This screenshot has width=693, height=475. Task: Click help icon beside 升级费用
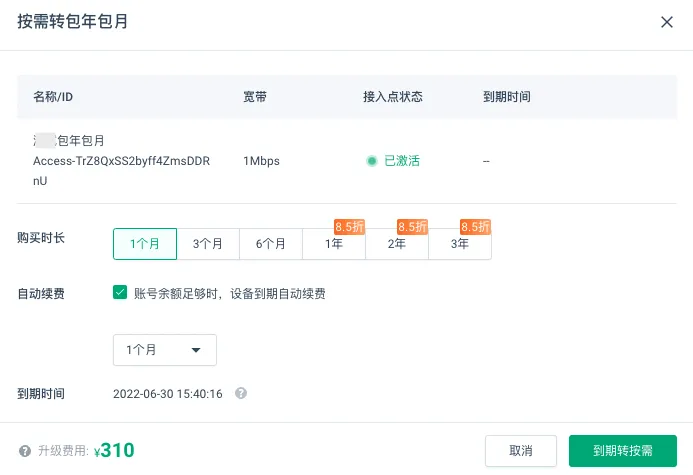pyautogui.click(x=25, y=451)
